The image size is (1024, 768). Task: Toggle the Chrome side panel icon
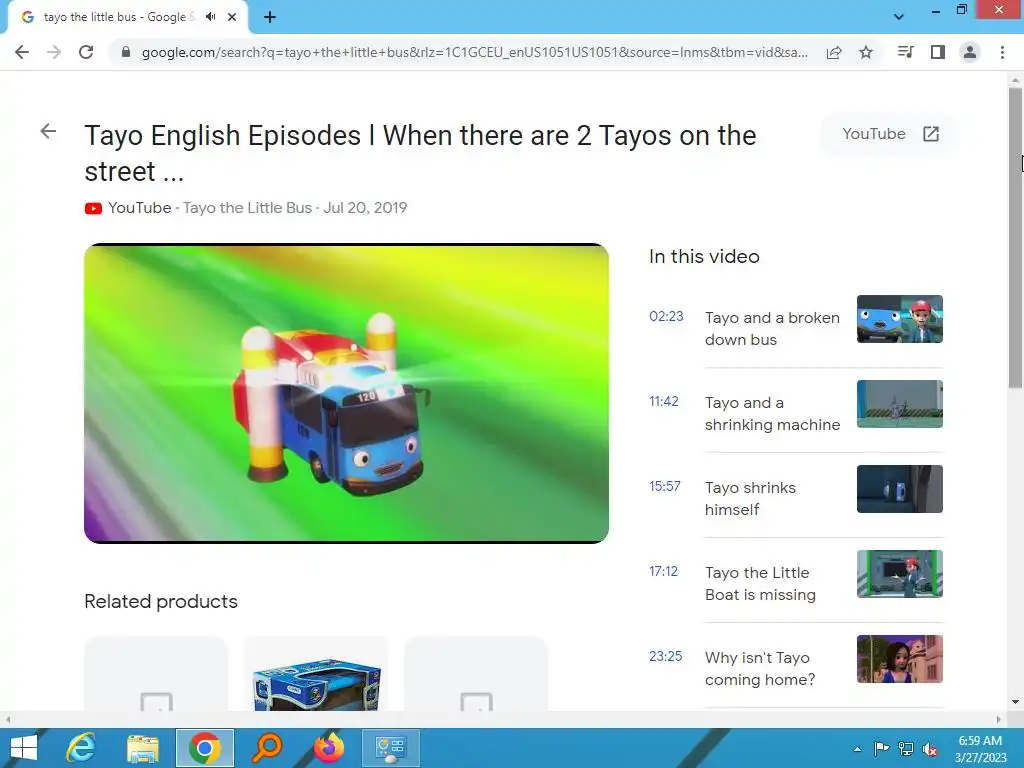click(938, 52)
